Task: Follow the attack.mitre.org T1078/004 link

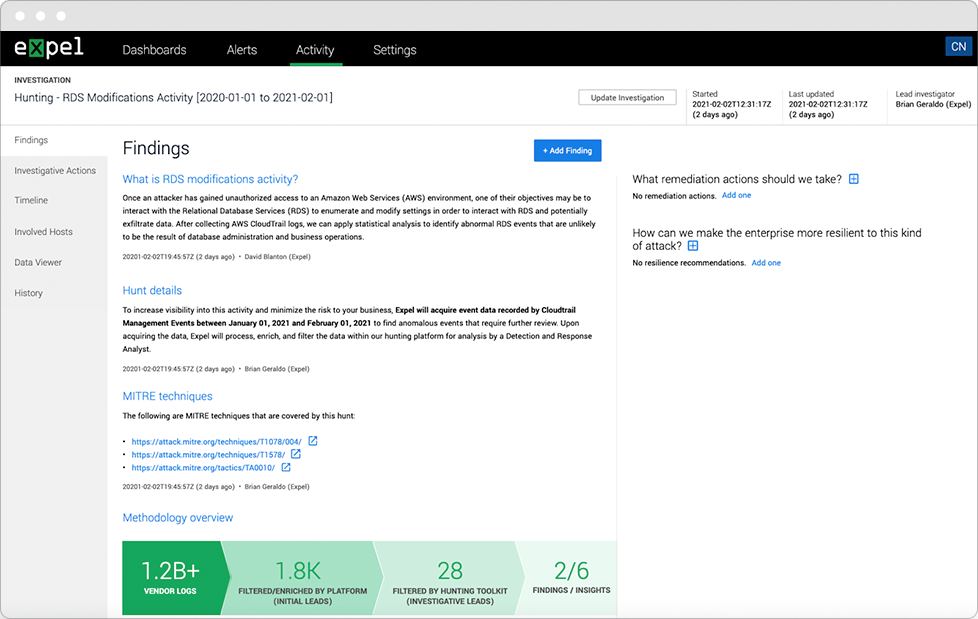Action: (x=216, y=442)
